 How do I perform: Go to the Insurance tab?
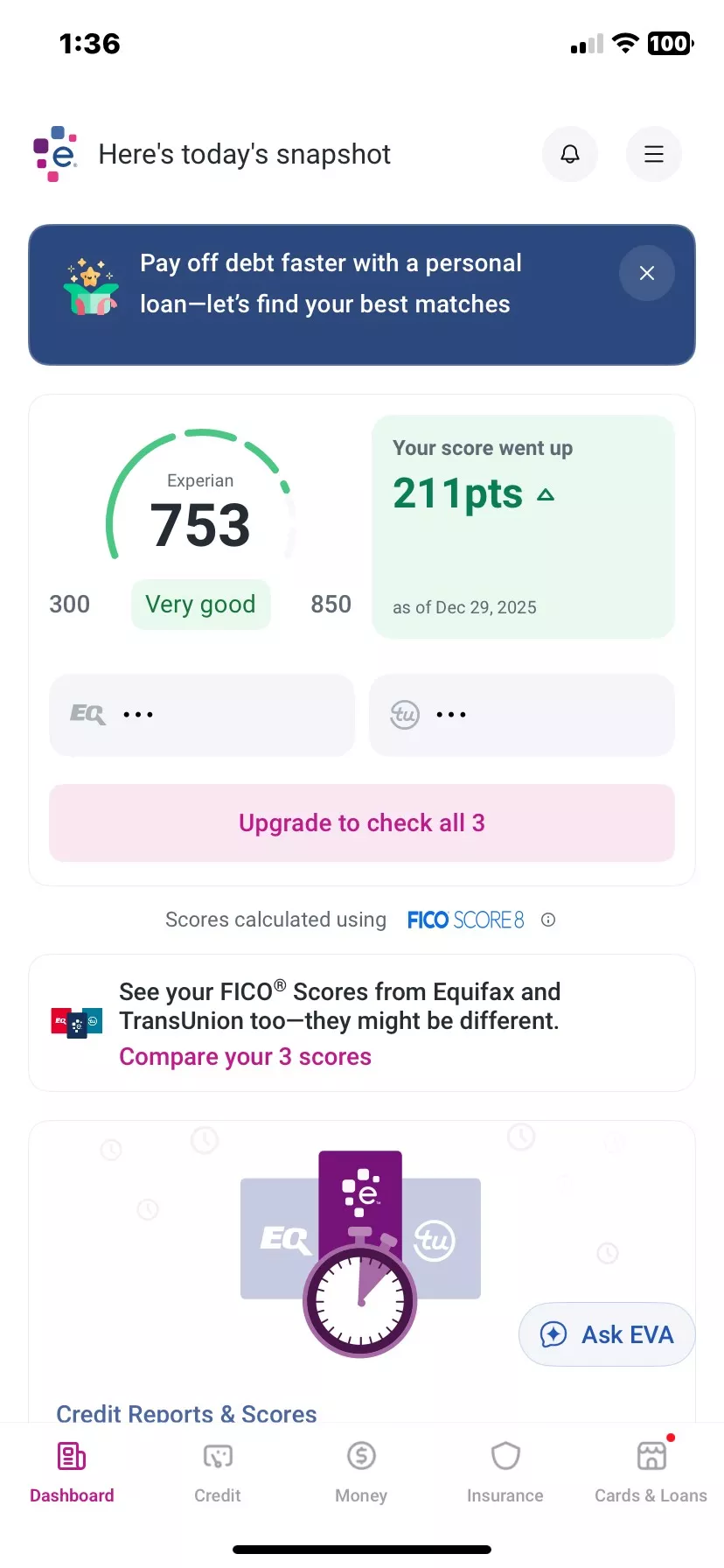[x=505, y=1472]
